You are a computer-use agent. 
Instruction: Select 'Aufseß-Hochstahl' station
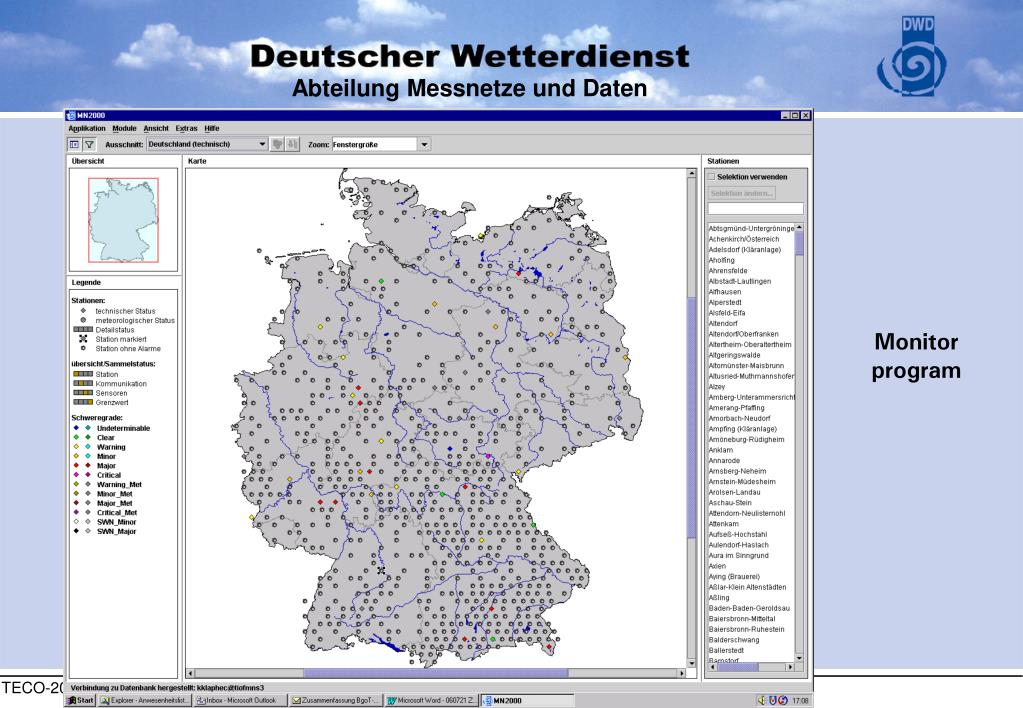click(738, 534)
